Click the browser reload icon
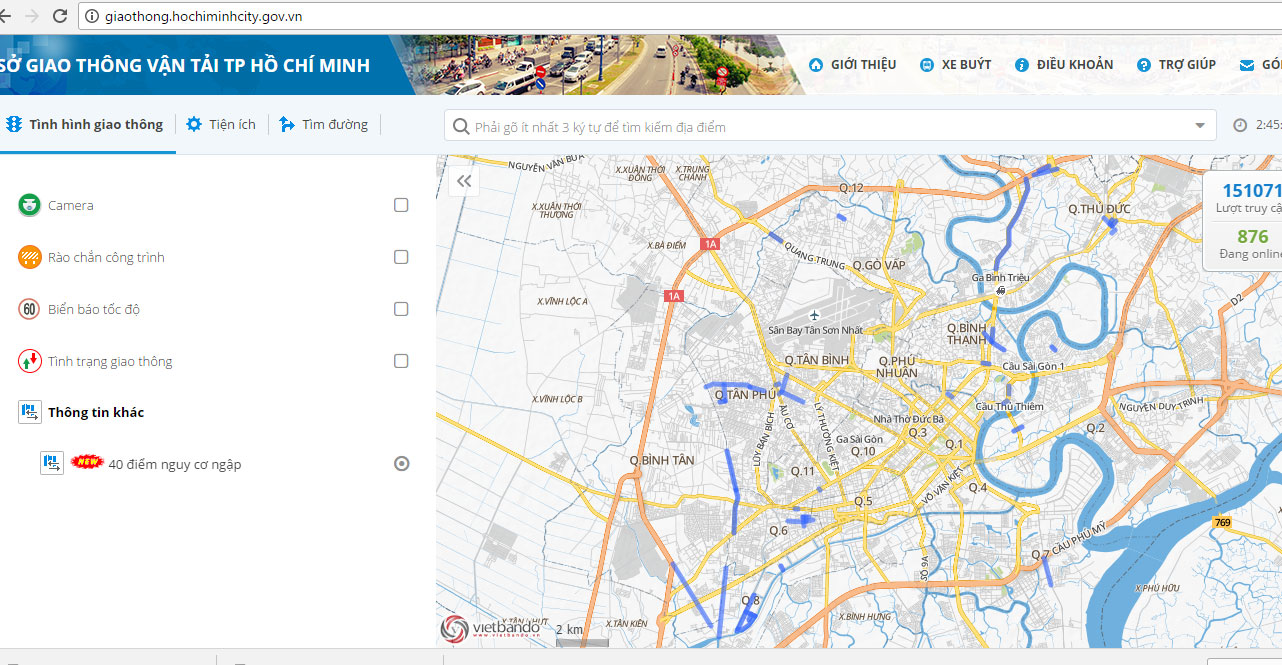The width and height of the screenshot is (1282, 665). pos(60,16)
